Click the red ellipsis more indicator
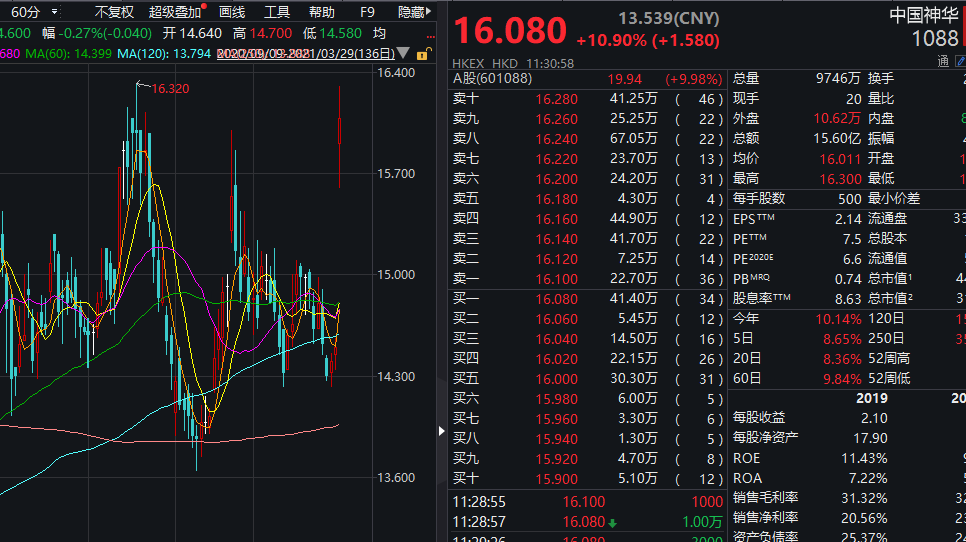966x542 pixels. (431, 36)
